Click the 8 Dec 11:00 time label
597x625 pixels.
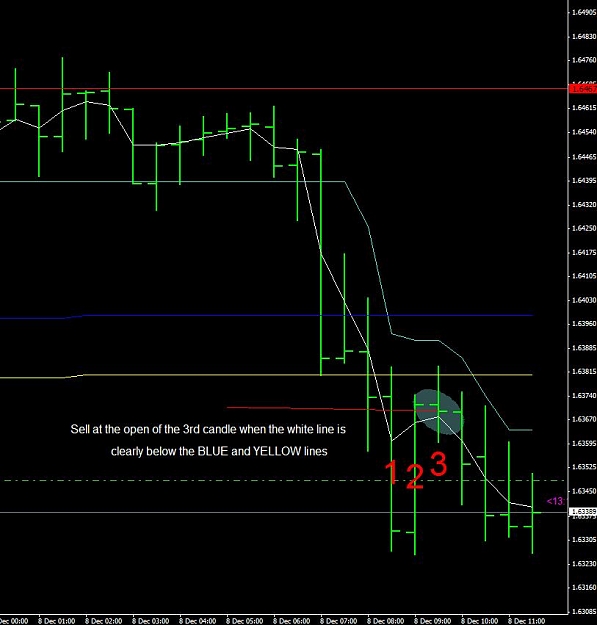[526, 621]
